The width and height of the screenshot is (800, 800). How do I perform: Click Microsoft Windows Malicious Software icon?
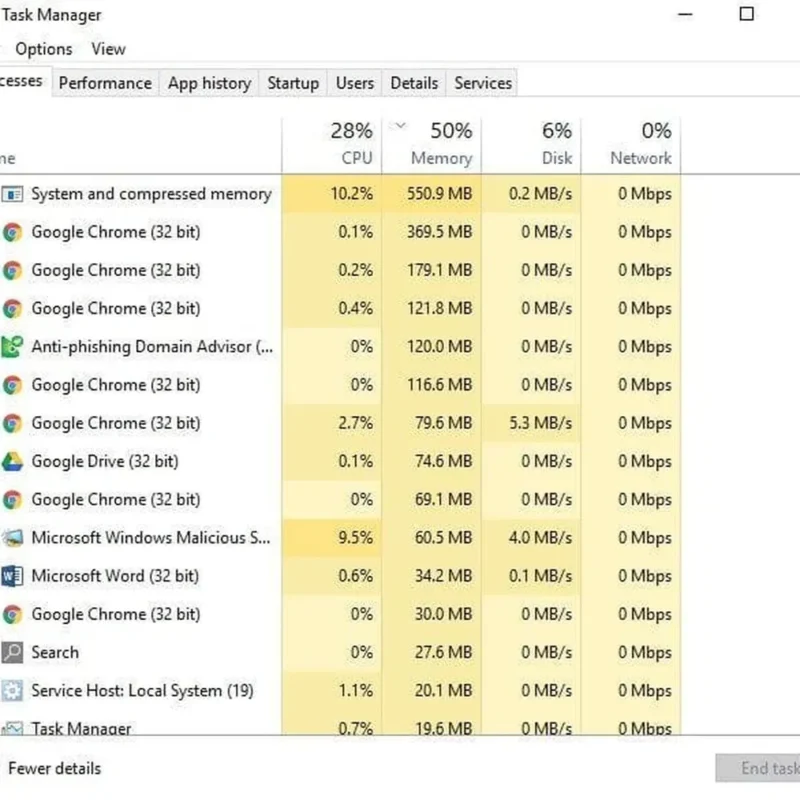pyautogui.click(x=12, y=538)
